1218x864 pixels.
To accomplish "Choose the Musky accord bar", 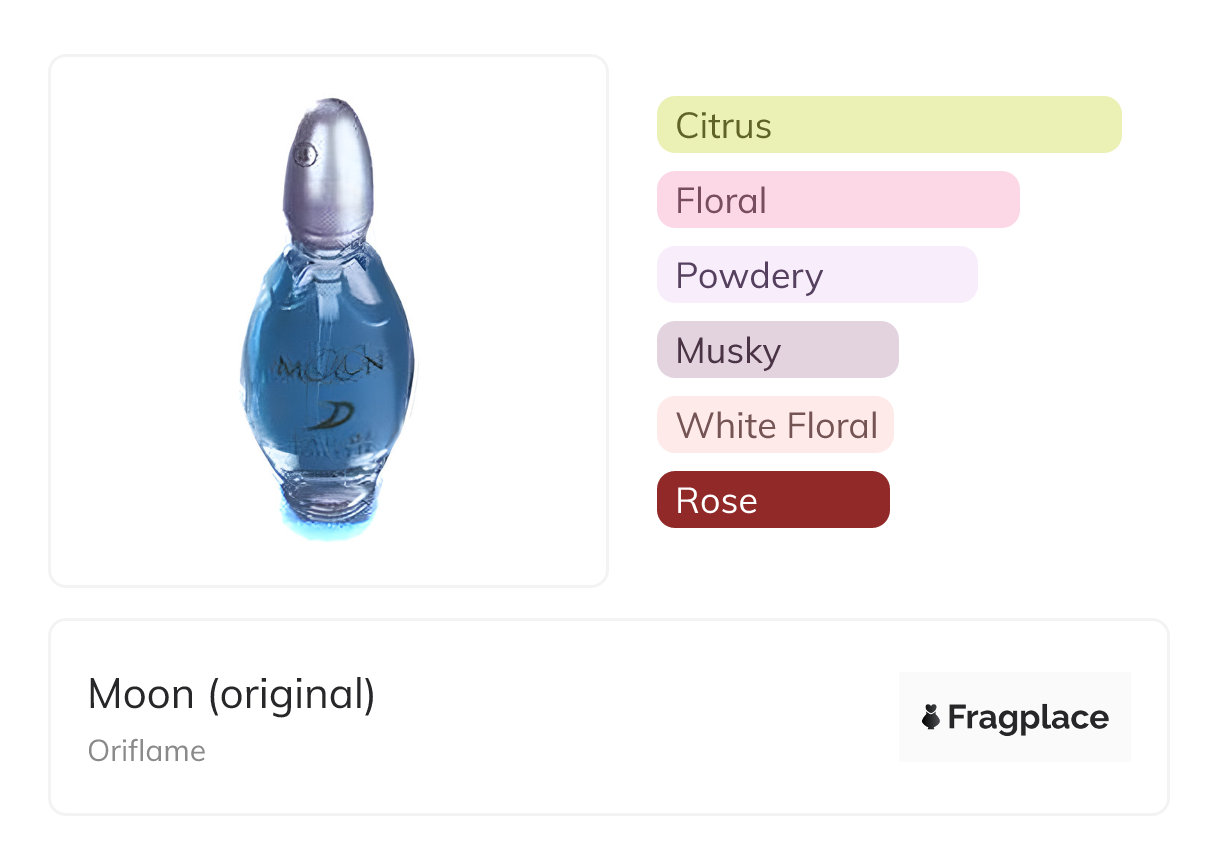I will [777, 350].
